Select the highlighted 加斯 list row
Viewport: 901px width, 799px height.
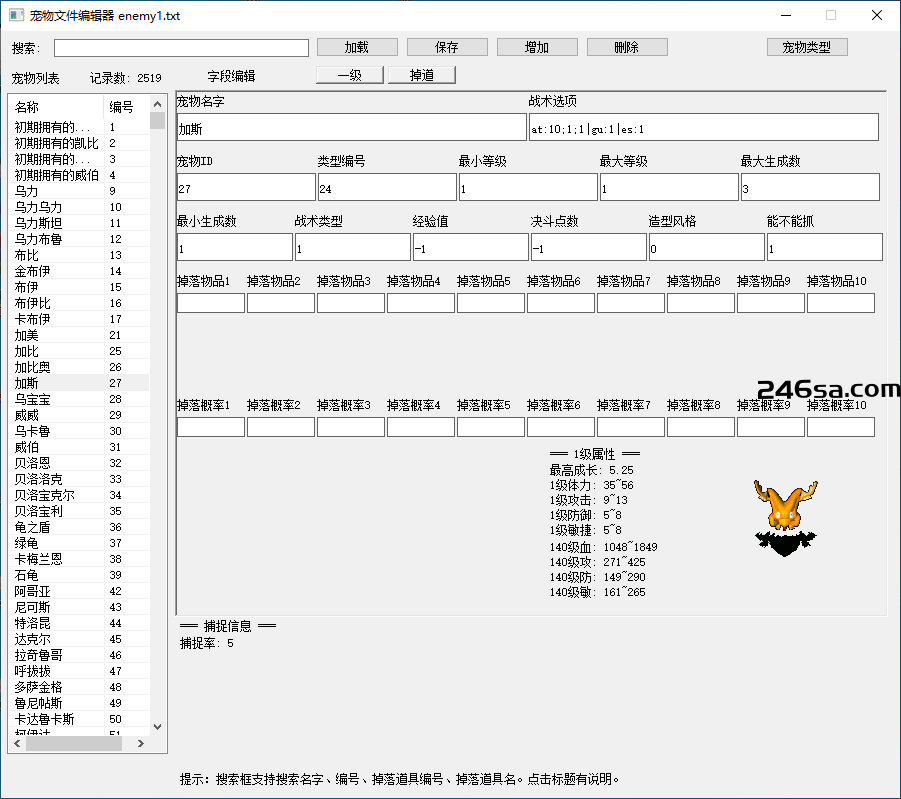(x=79, y=383)
